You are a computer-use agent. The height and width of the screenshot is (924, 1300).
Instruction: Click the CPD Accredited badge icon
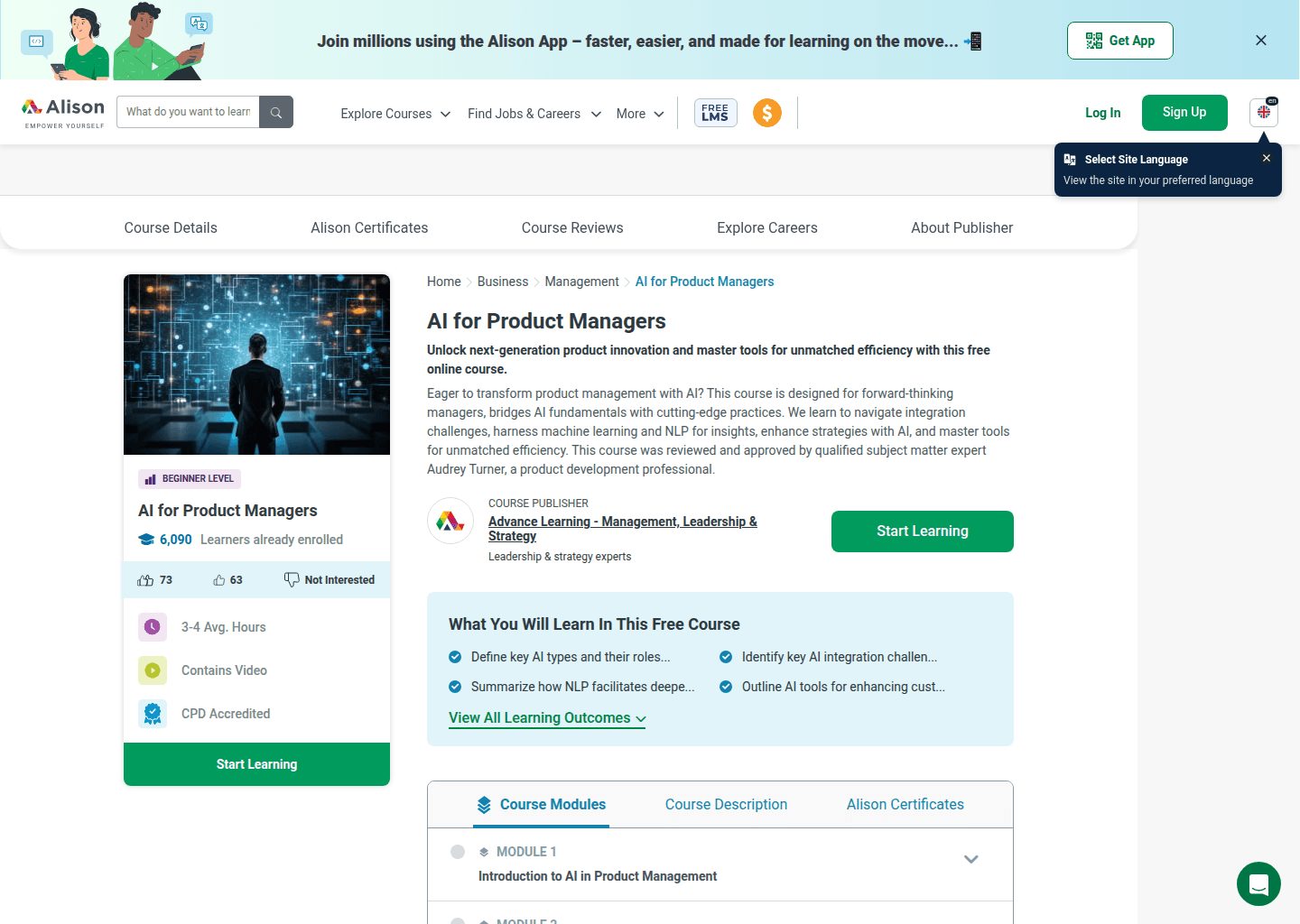point(153,713)
